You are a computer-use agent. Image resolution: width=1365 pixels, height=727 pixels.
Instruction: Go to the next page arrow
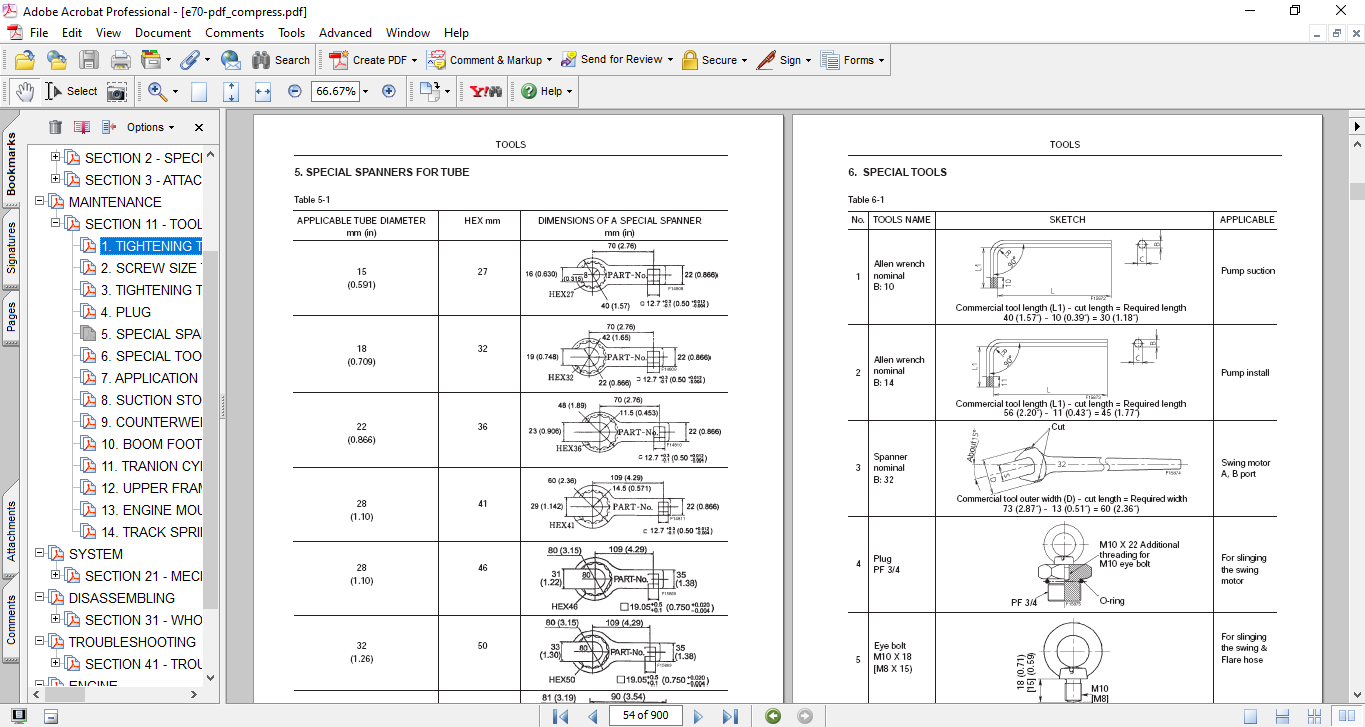pos(698,716)
